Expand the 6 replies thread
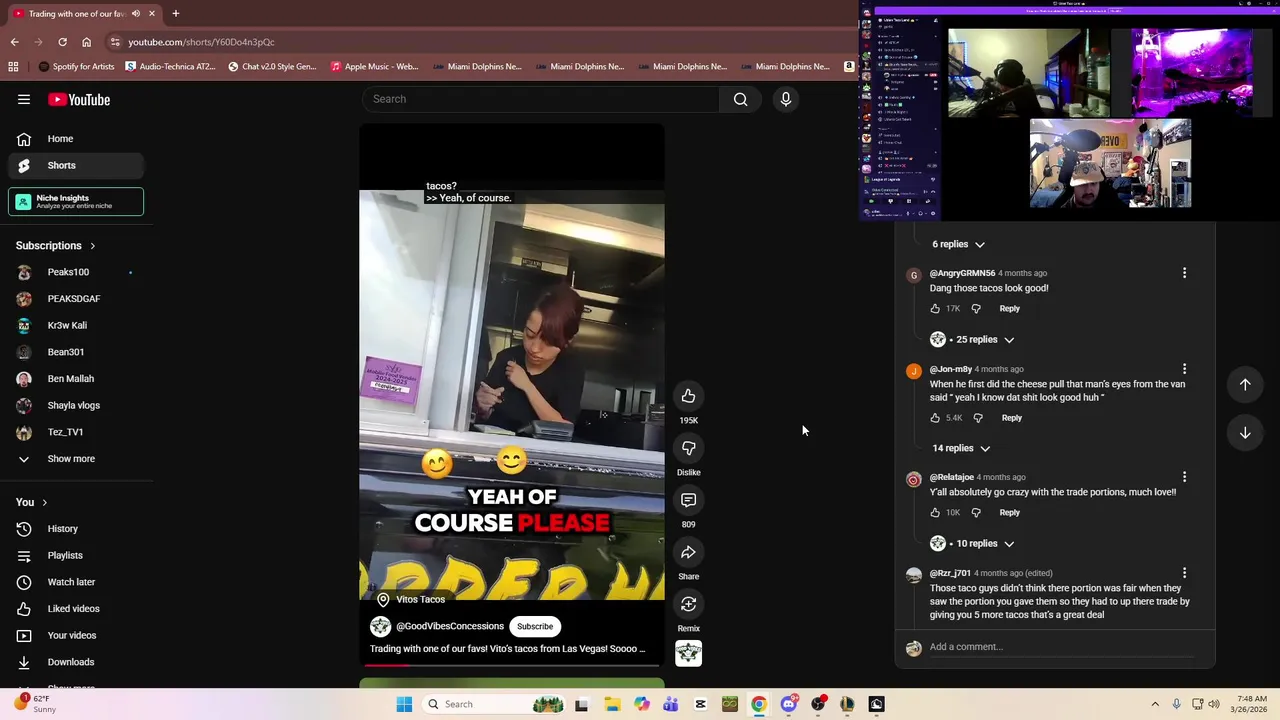The image size is (1280, 720). coord(958,244)
